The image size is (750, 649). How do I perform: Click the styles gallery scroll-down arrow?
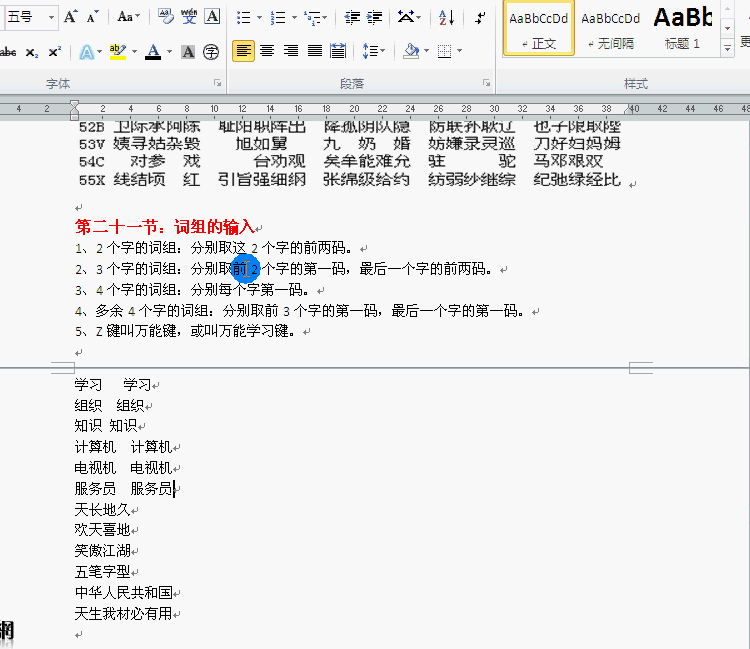pyautogui.click(x=728, y=29)
